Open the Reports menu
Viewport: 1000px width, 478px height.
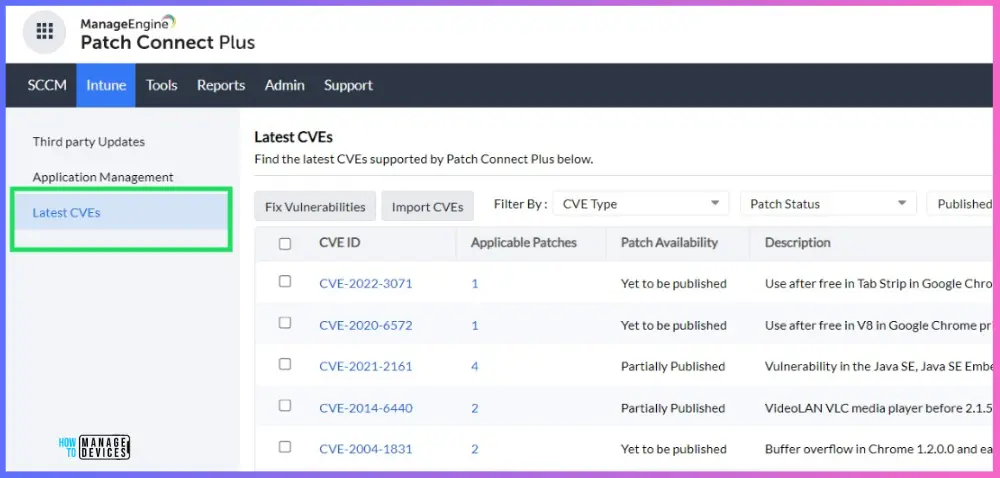point(221,85)
